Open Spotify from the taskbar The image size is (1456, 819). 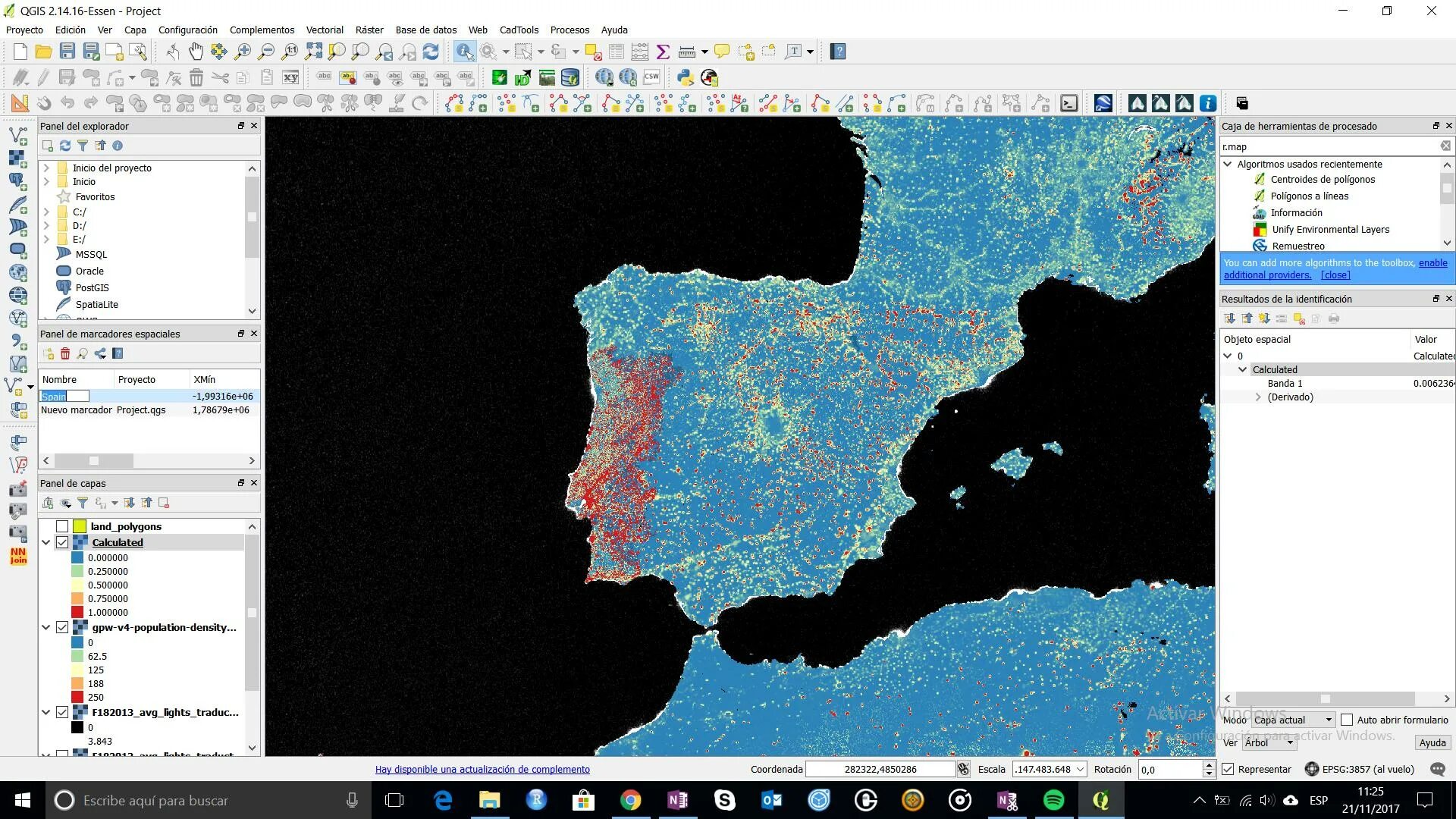coord(1053,800)
